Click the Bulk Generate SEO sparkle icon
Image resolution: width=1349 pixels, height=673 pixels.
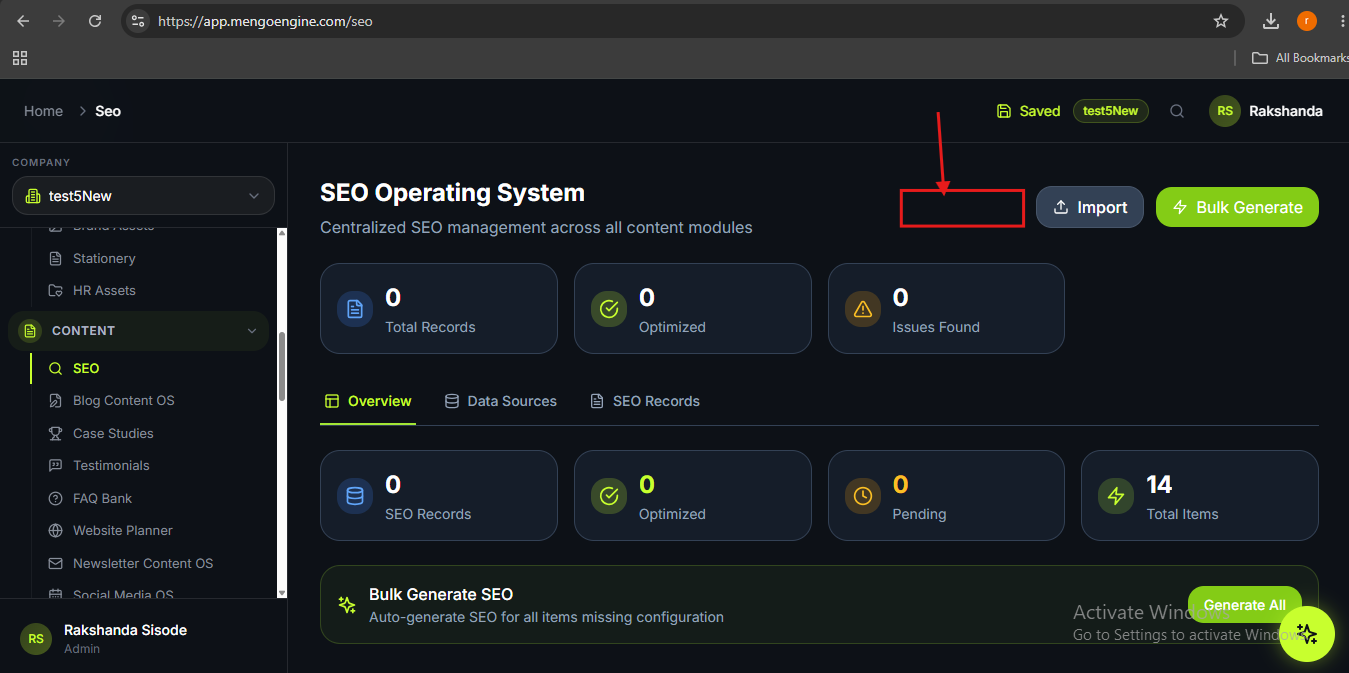(347, 605)
